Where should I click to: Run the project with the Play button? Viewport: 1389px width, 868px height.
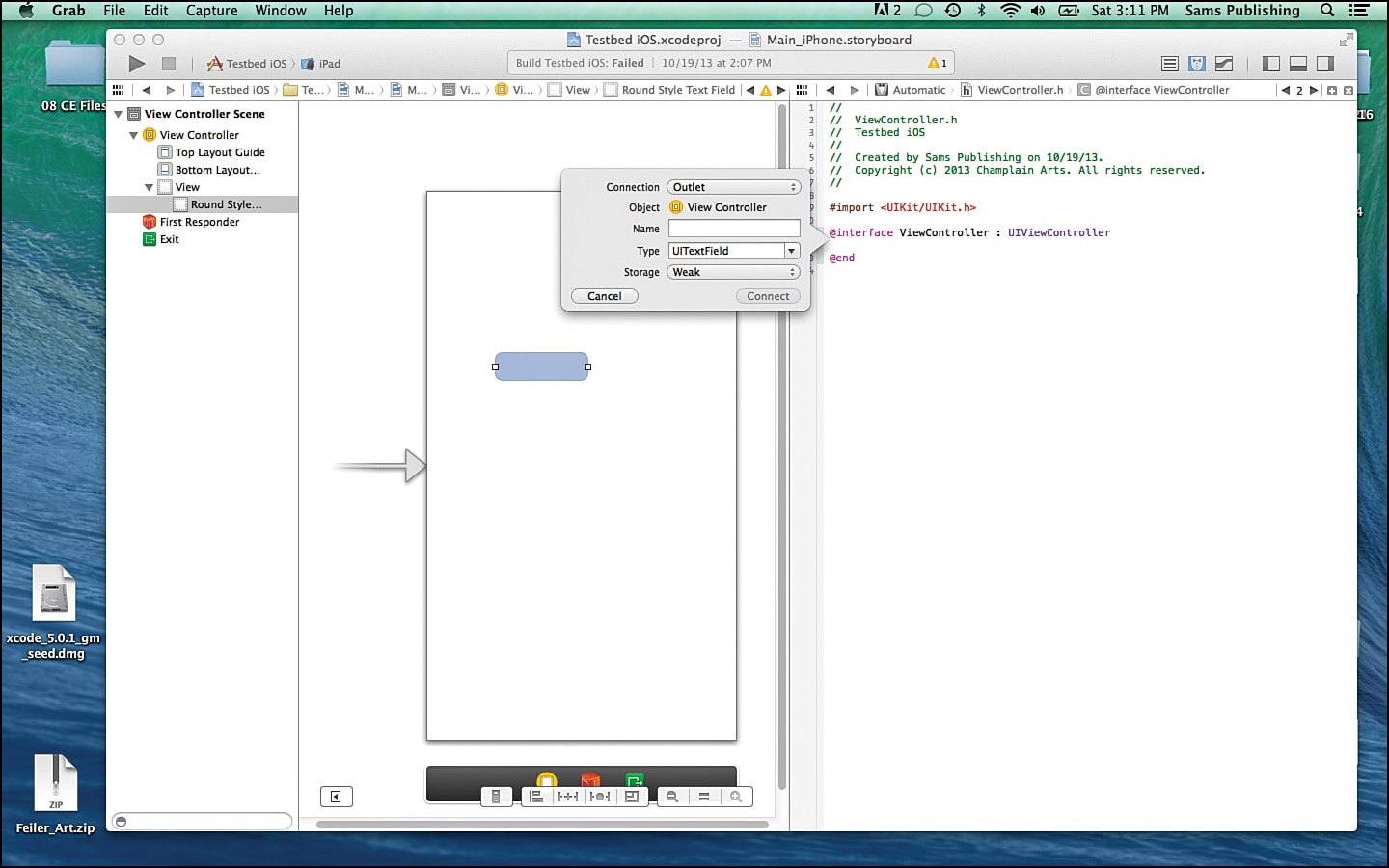(137, 64)
